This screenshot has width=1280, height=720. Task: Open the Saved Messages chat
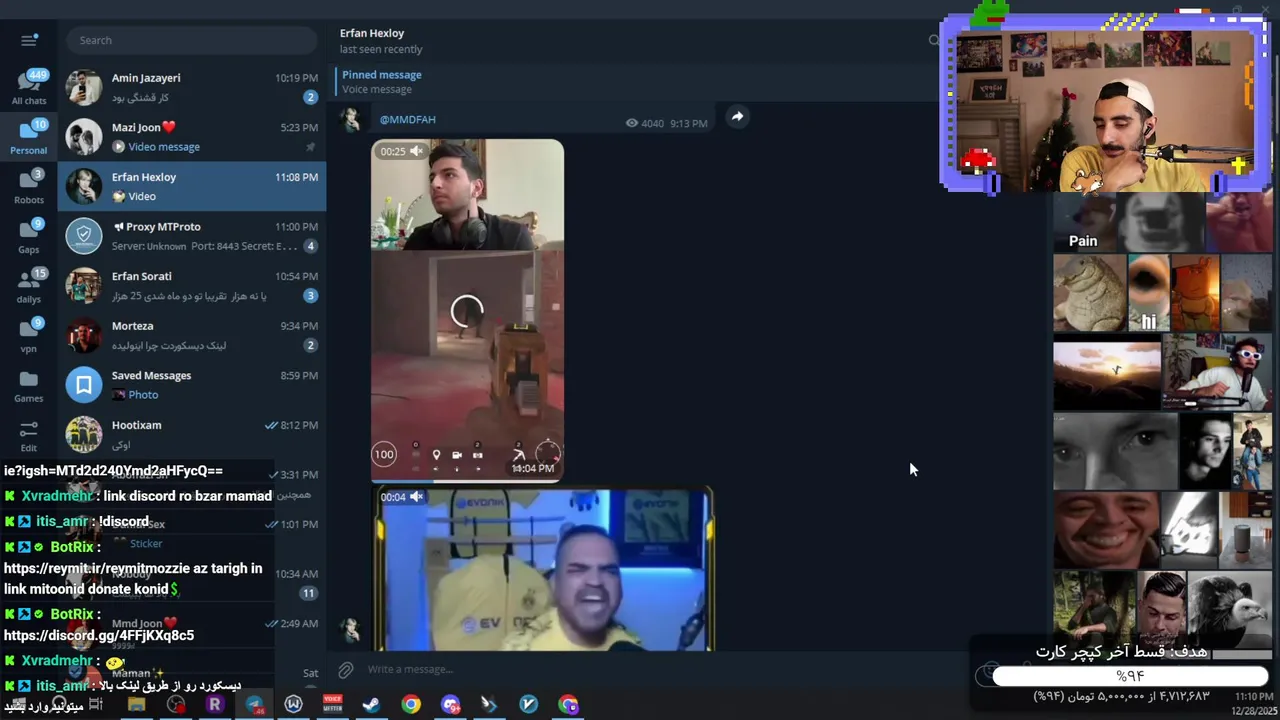click(192, 384)
